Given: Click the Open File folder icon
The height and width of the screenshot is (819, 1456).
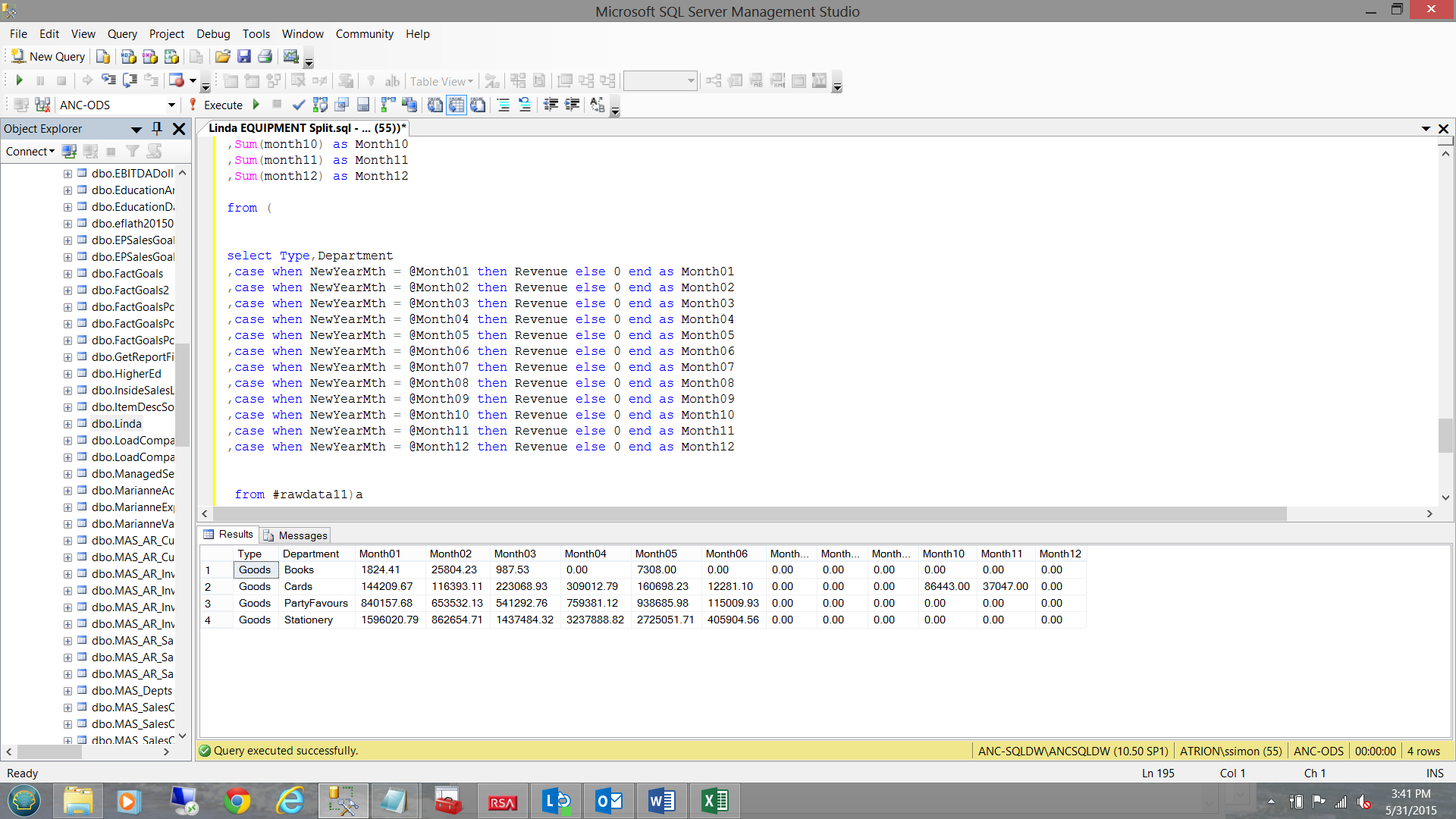Looking at the screenshot, I should click(x=222, y=57).
